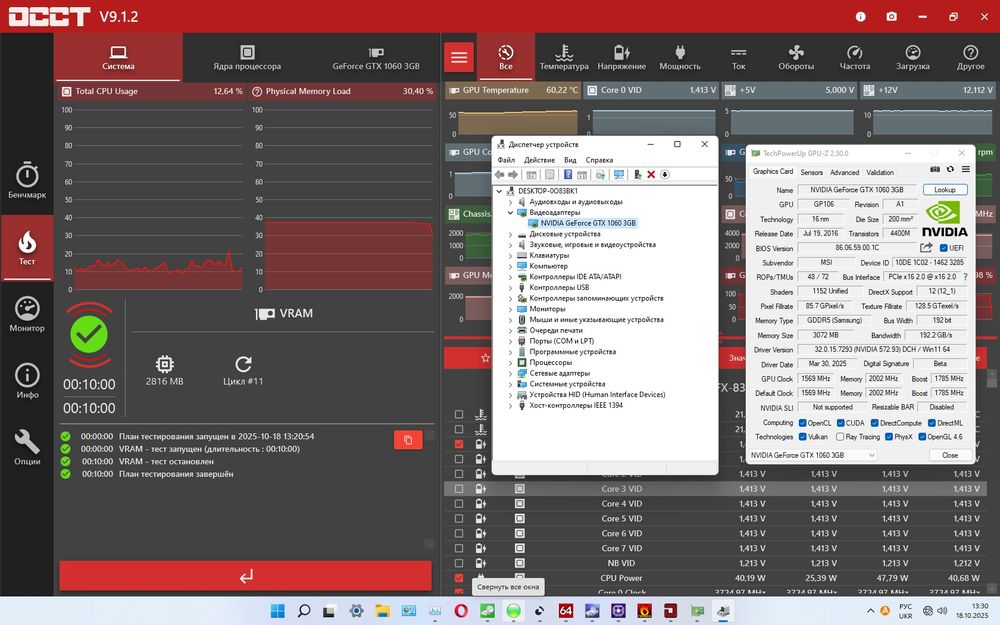Switch to Ядра процессора tab
This screenshot has width=1000, height=625.
[x=247, y=57]
